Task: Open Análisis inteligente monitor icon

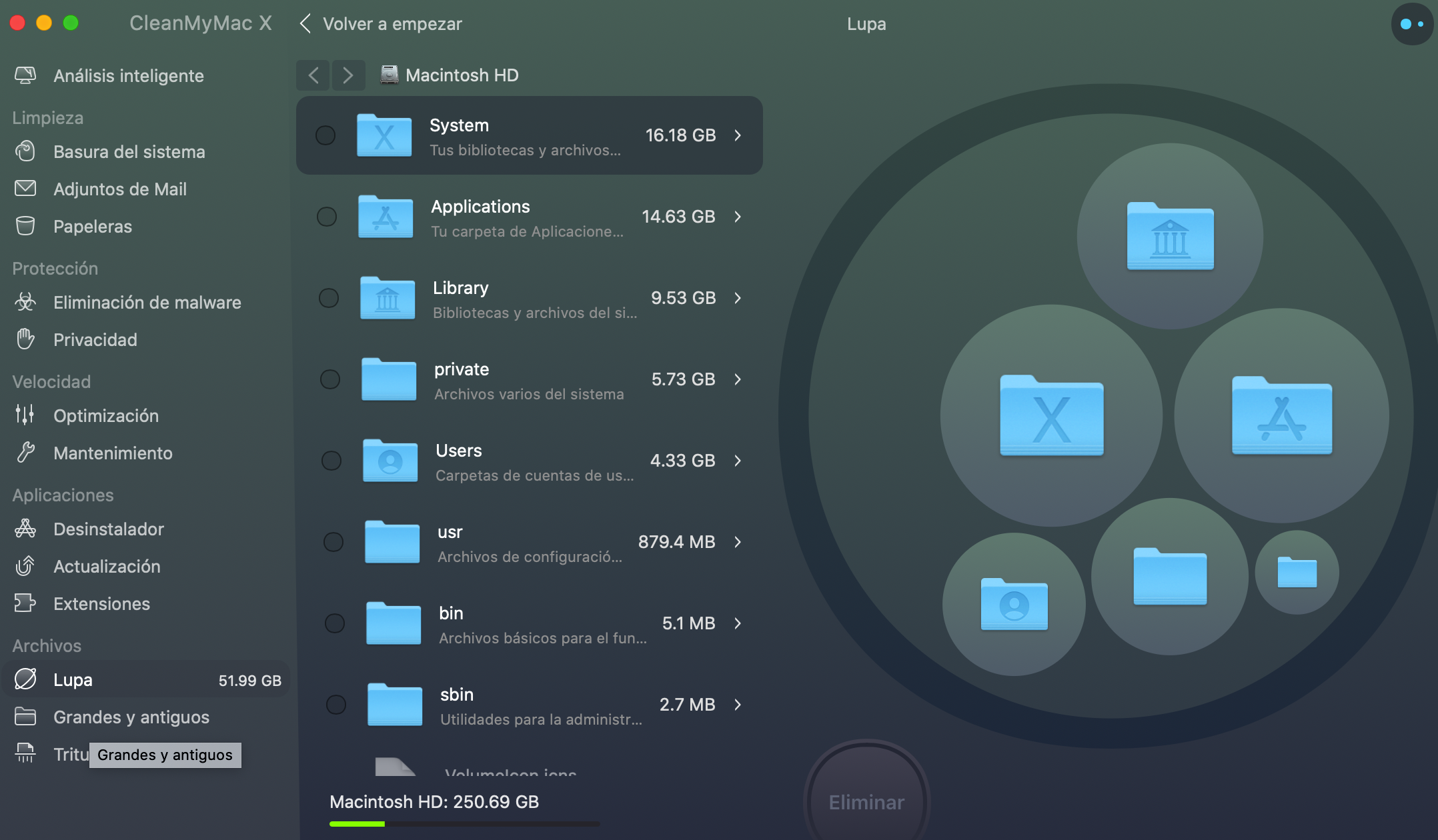Action: (x=25, y=75)
